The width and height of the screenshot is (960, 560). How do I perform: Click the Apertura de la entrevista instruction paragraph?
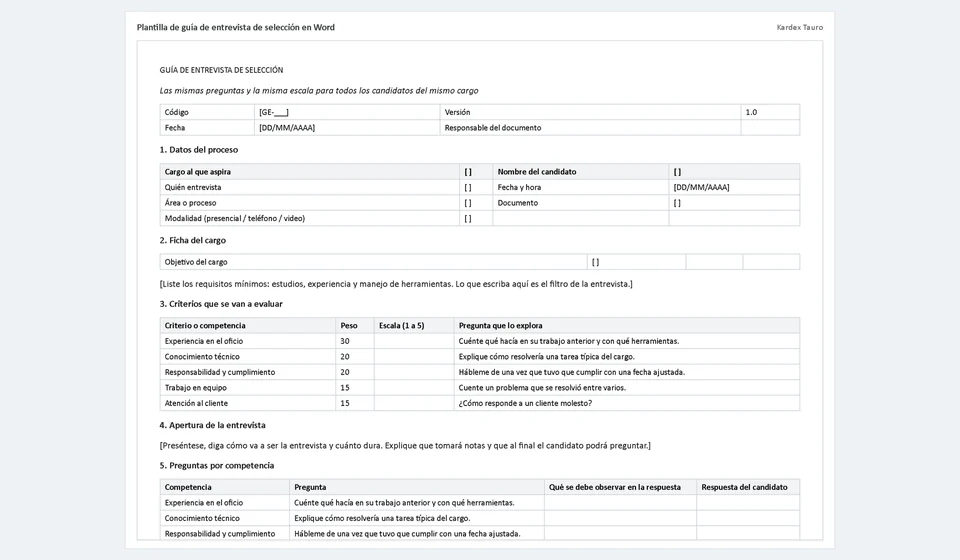pyautogui.click(x=405, y=446)
